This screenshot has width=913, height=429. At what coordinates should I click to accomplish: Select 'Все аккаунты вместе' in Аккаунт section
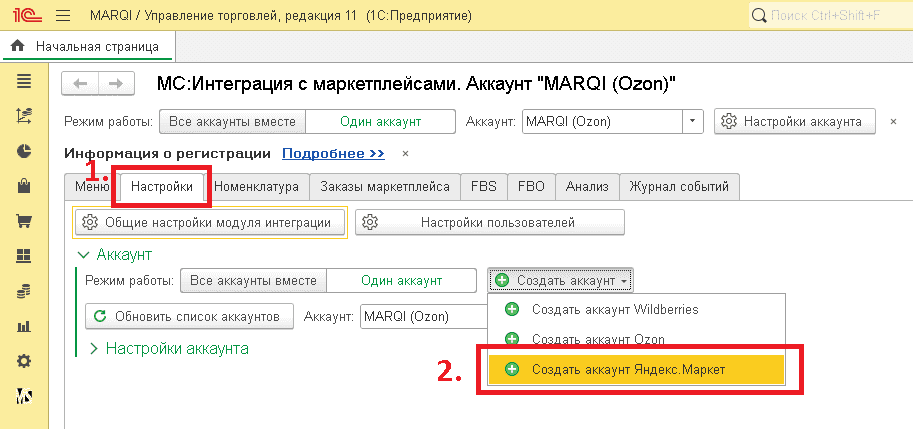(x=253, y=281)
